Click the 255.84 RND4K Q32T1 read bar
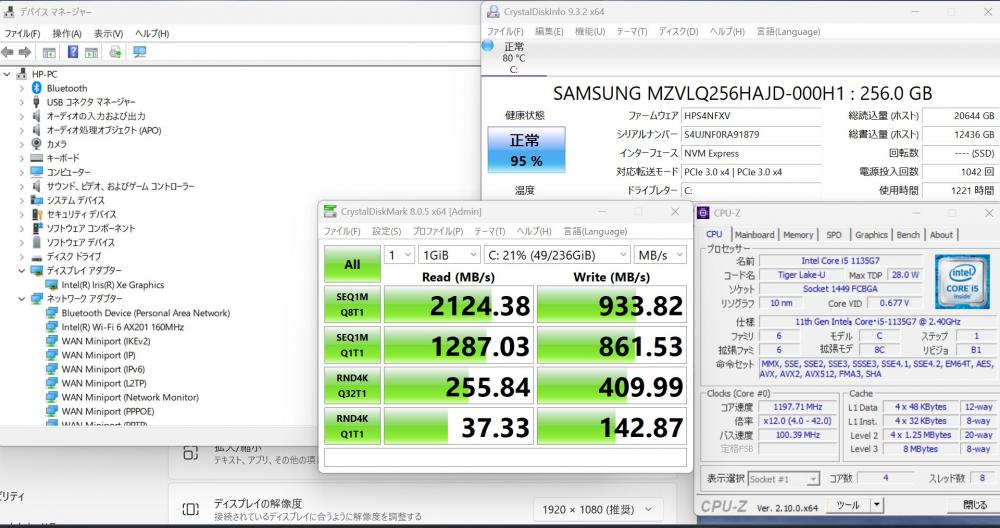 459,386
